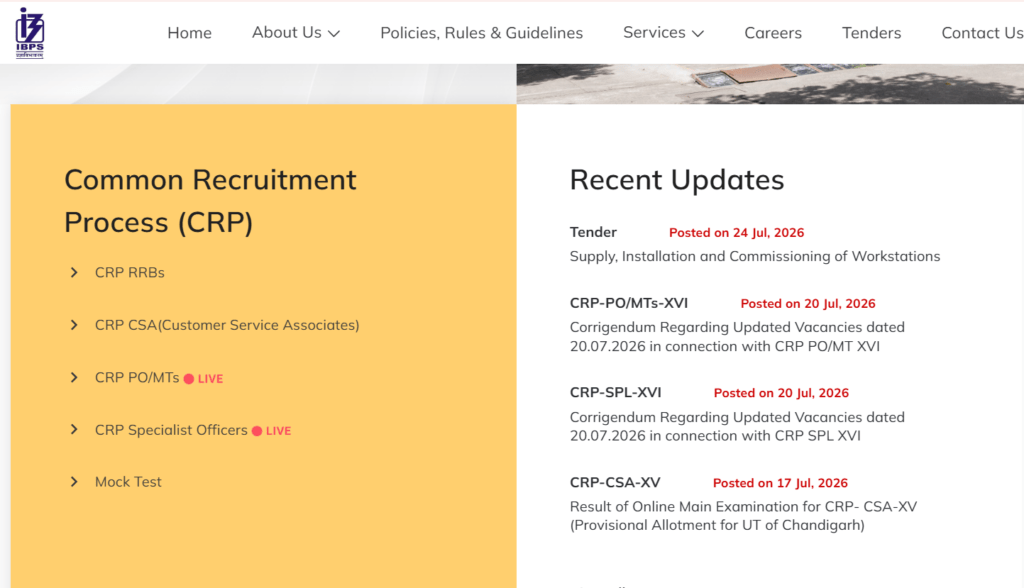The width and height of the screenshot is (1024, 588).
Task: Click the LIVE badge next to CRP PO/MTs
Action: 204,379
